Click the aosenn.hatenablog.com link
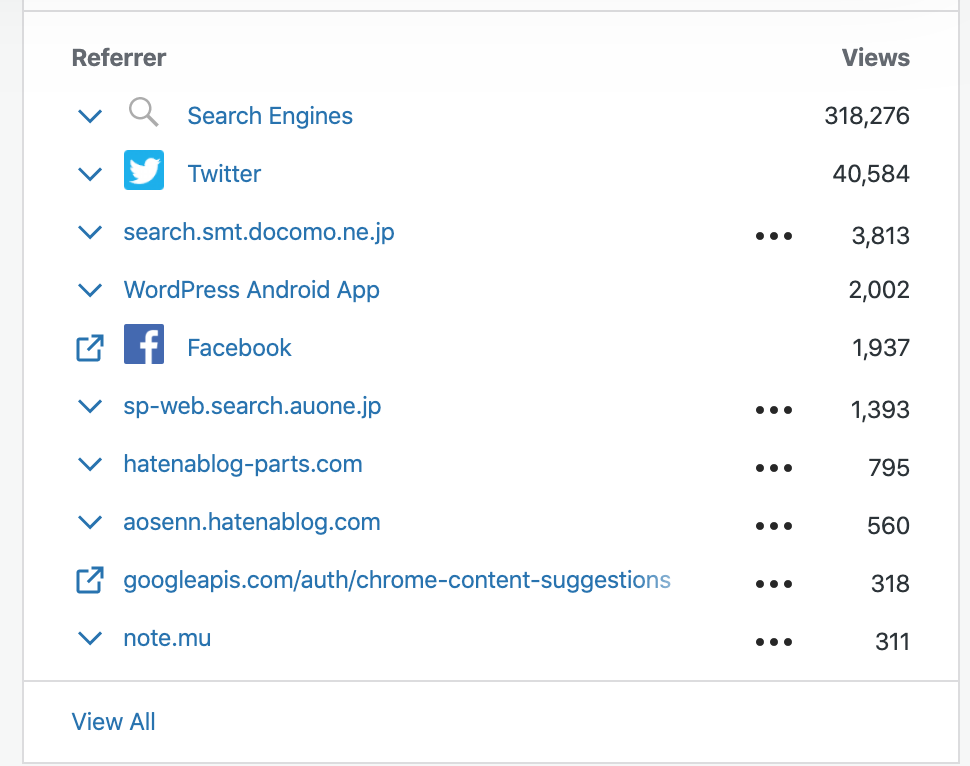970x766 pixels. click(x=252, y=522)
